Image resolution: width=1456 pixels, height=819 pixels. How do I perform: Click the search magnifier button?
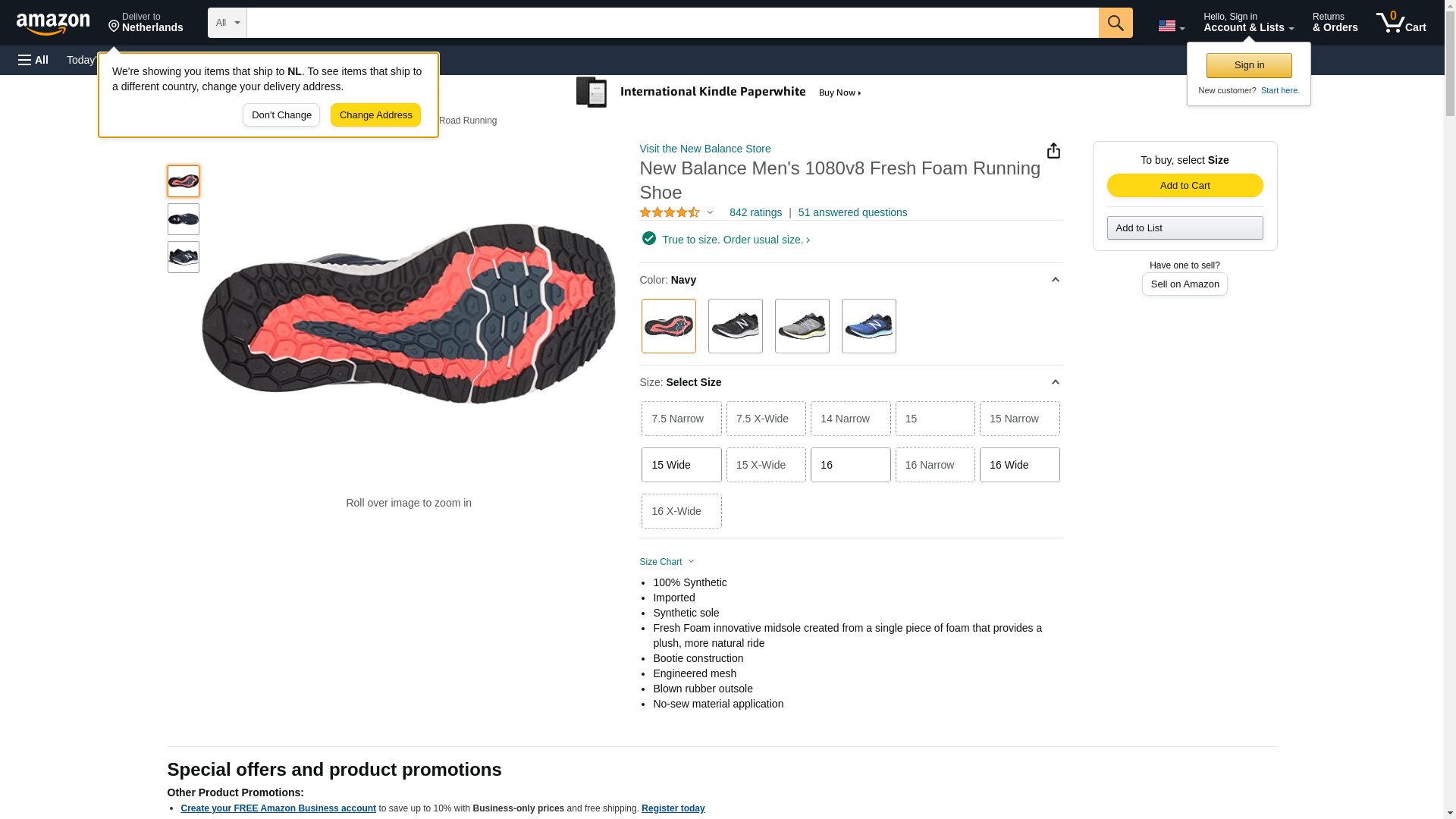(x=1115, y=23)
